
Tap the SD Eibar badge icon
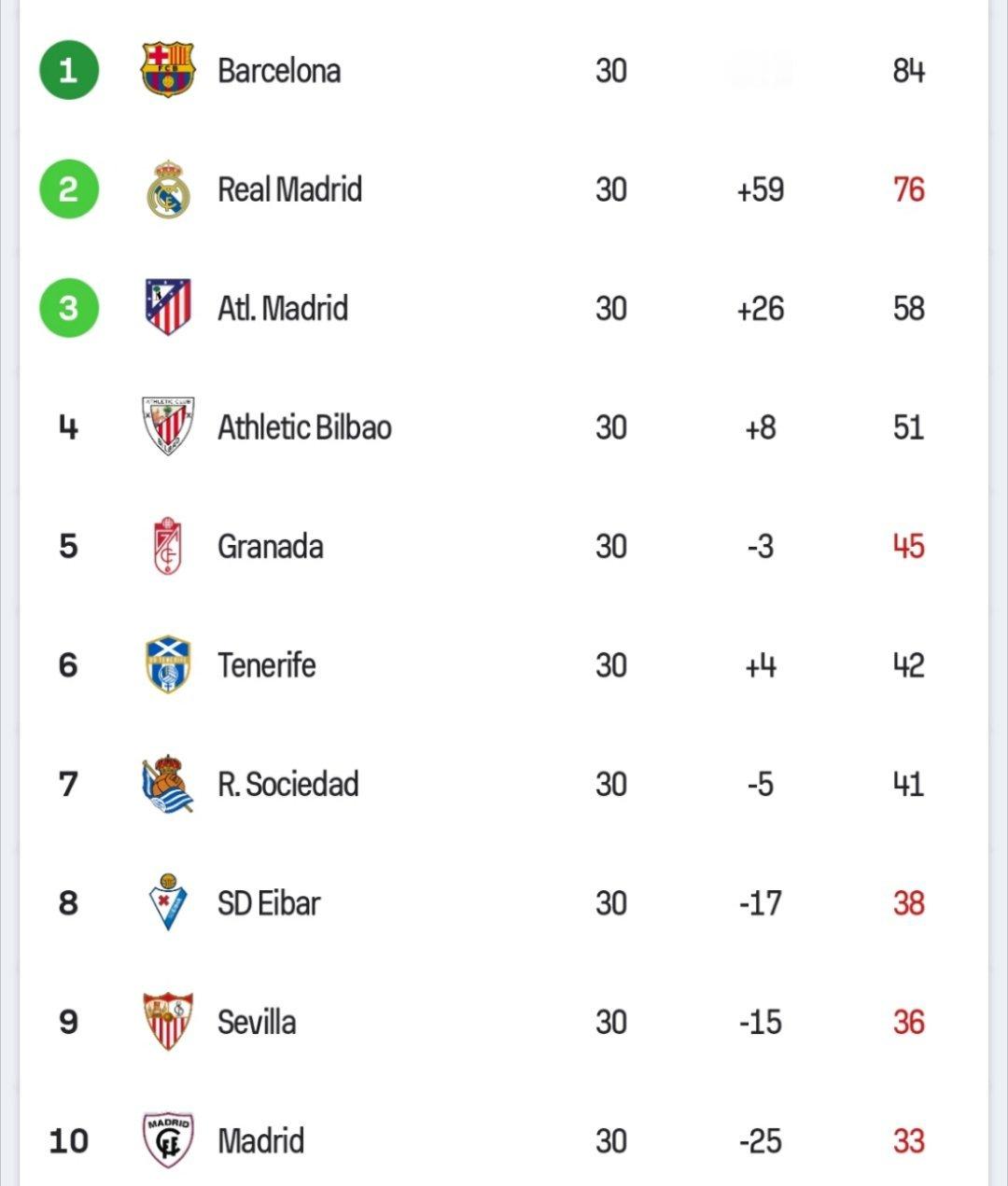pyautogui.click(x=168, y=902)
